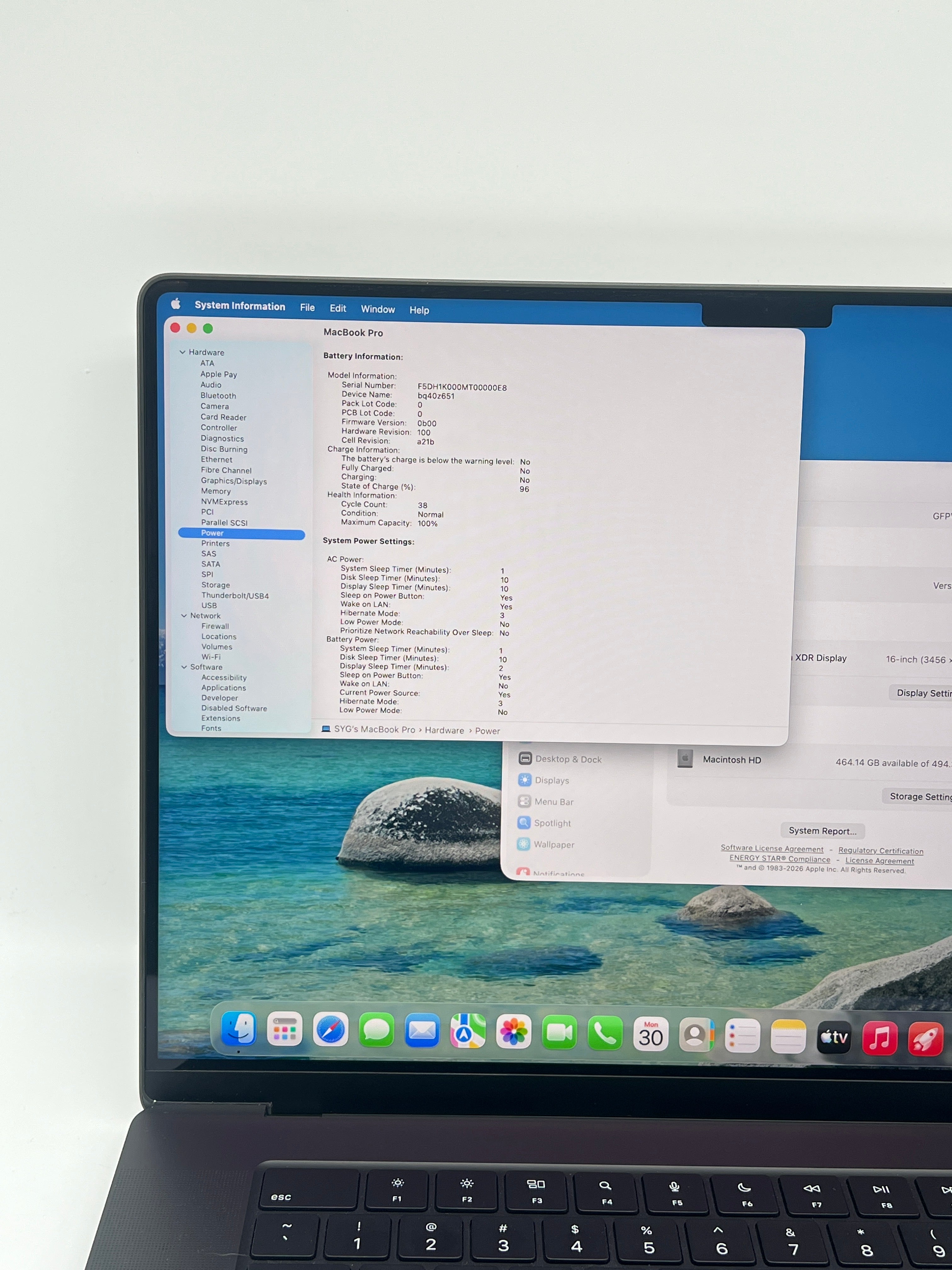
Task: Select USB in Hardware list
Action: (209, 606)
